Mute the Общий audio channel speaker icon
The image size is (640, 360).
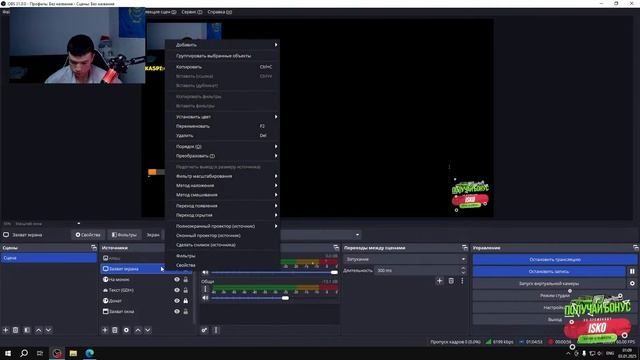point(205,298)
